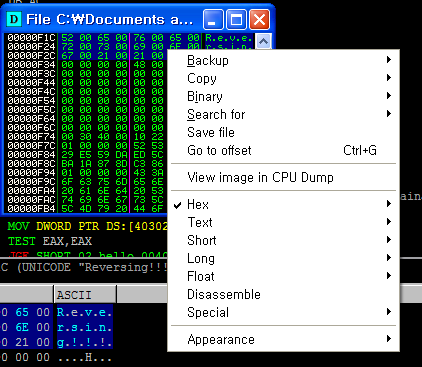Expand the Special submenu arrow
The image size is (422, 367).
point(389,312)
